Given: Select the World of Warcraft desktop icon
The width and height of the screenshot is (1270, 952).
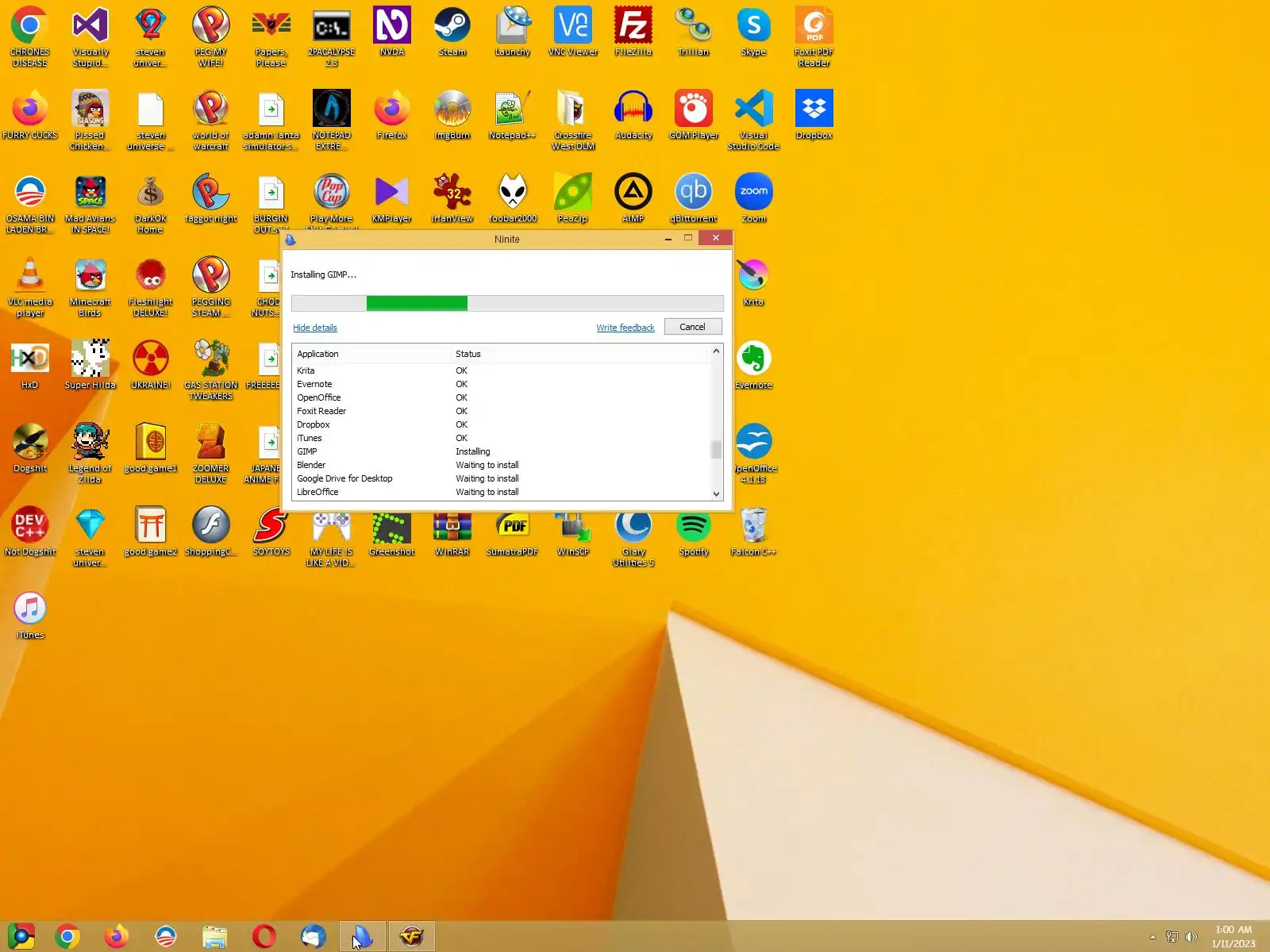Looking at the screenshot, I should coord(211,120).
